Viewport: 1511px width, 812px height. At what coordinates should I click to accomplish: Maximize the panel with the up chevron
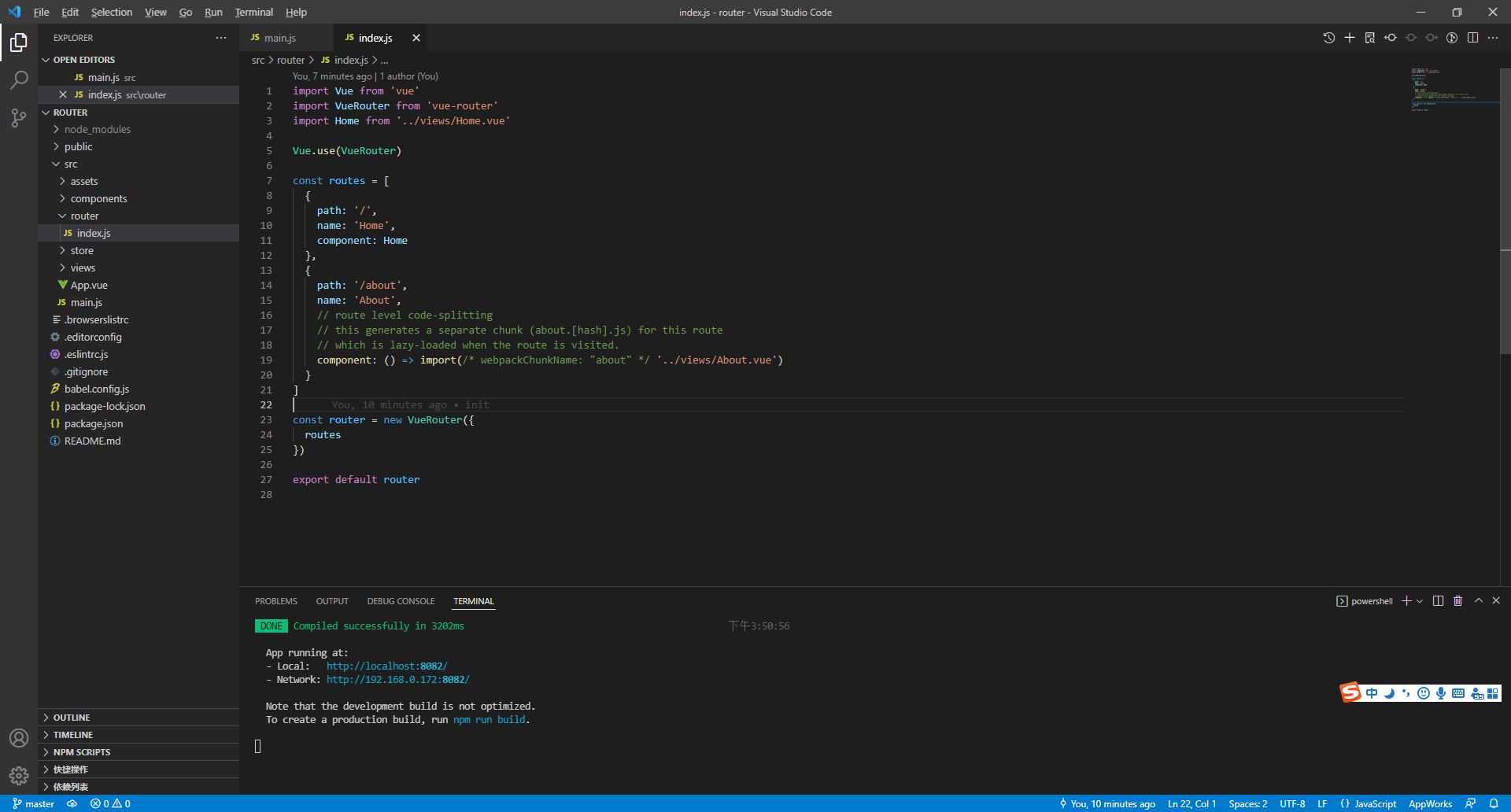pyautogui.click(x=1479, y=601)
